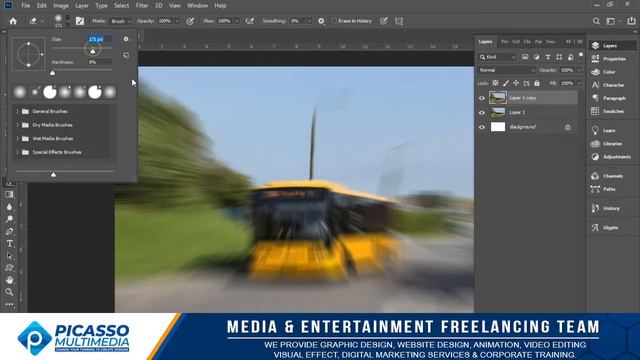Lock transparent pixels icon
Image resolution: width=640 pixels, height=360 pixels.
(x=495, y=83)
